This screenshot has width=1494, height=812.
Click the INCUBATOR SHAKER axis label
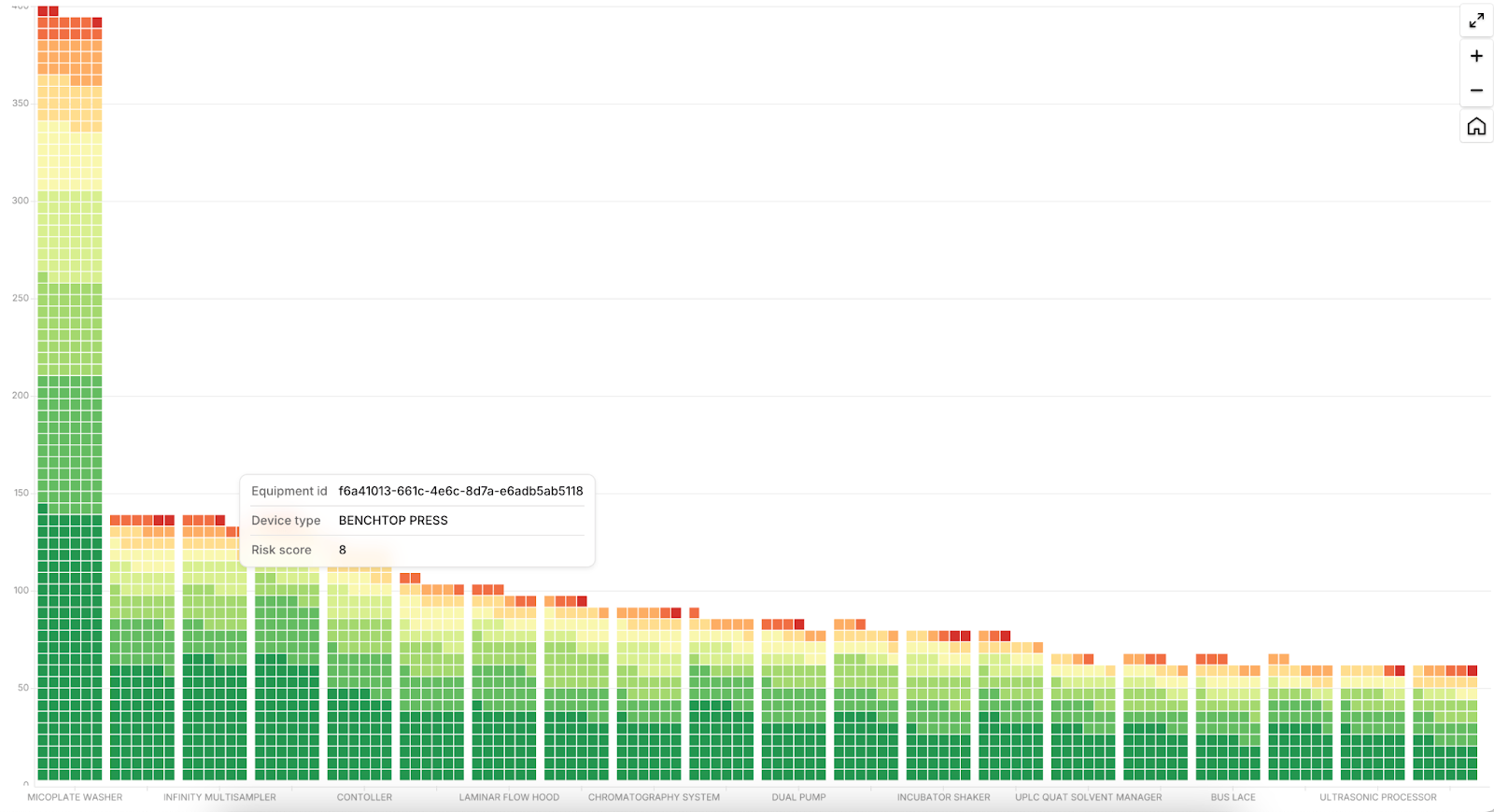pyautogui.click(x=943, y=797)
